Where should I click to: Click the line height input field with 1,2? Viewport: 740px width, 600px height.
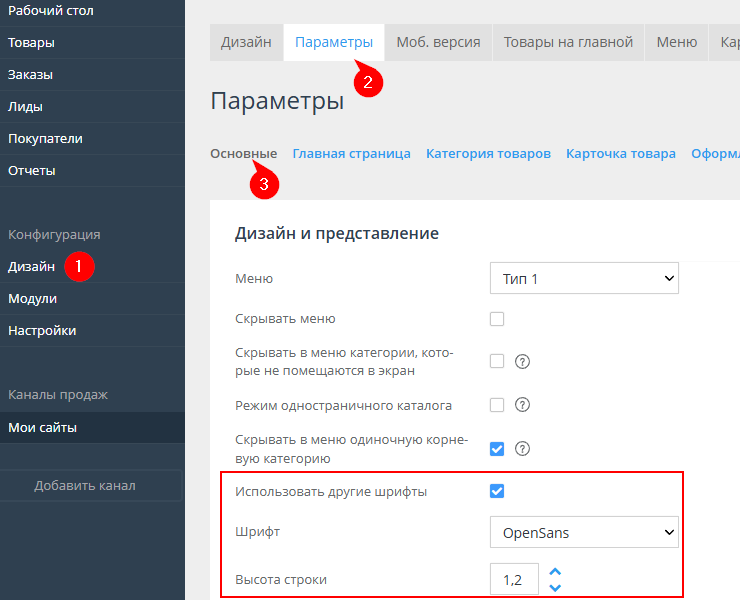(514, 579)
